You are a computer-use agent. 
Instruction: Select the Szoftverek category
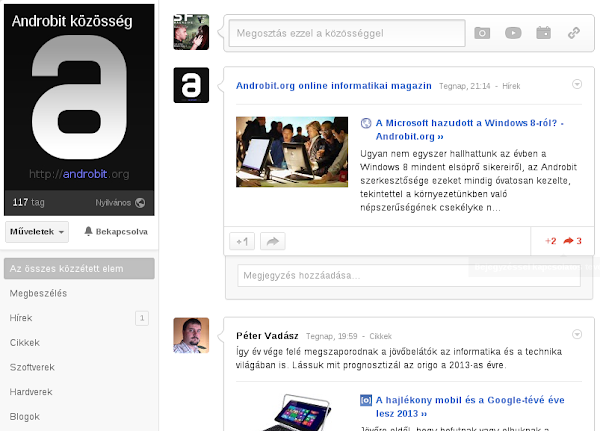coord(32,367)
